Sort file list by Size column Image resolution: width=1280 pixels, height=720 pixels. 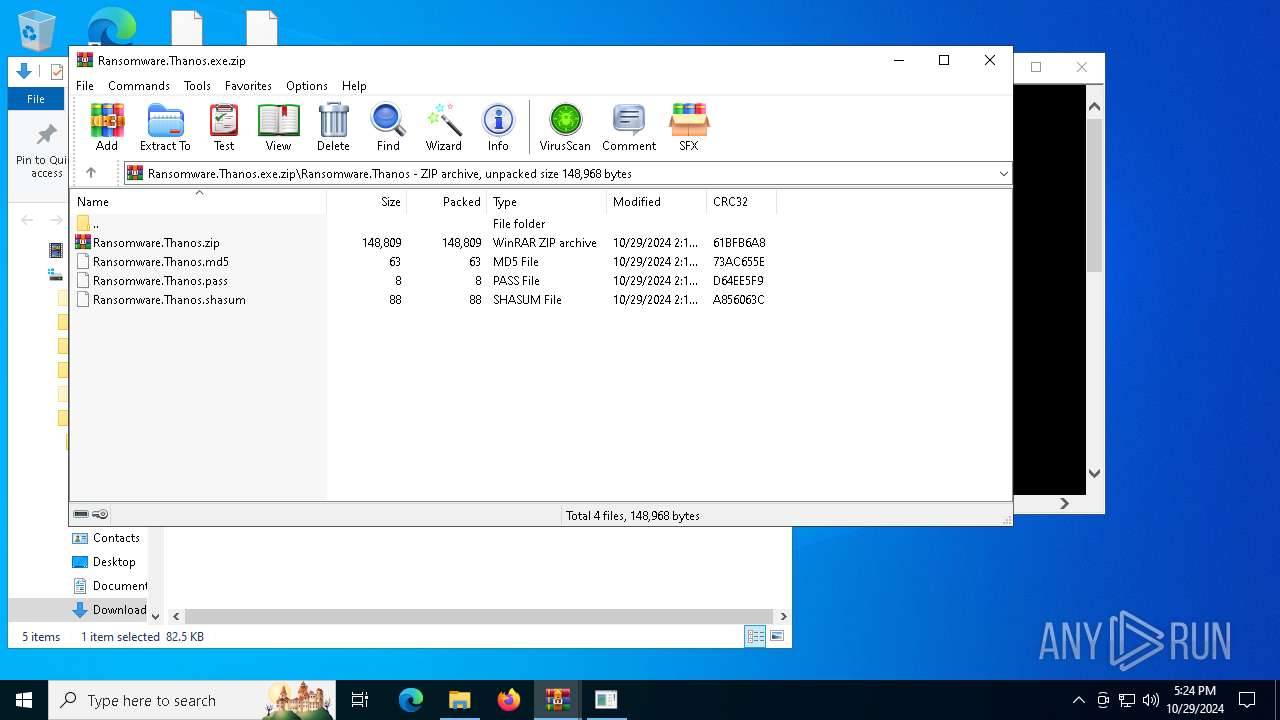click(x=367, y=202)
